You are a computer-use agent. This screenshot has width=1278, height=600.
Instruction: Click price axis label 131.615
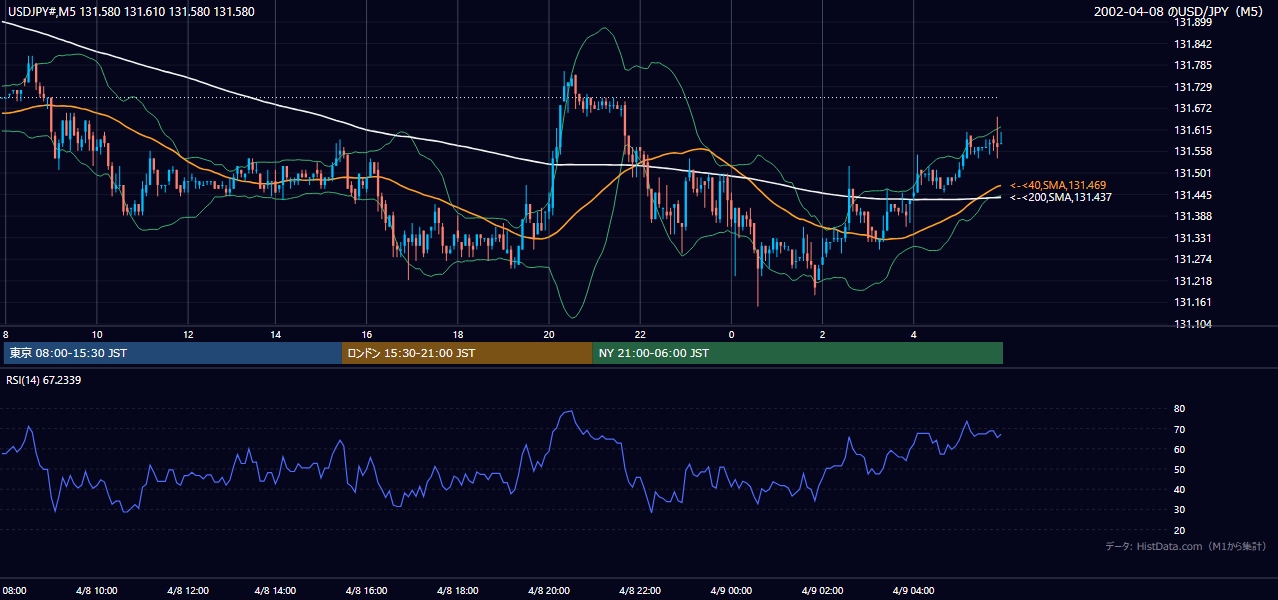tap(1194, 130)
